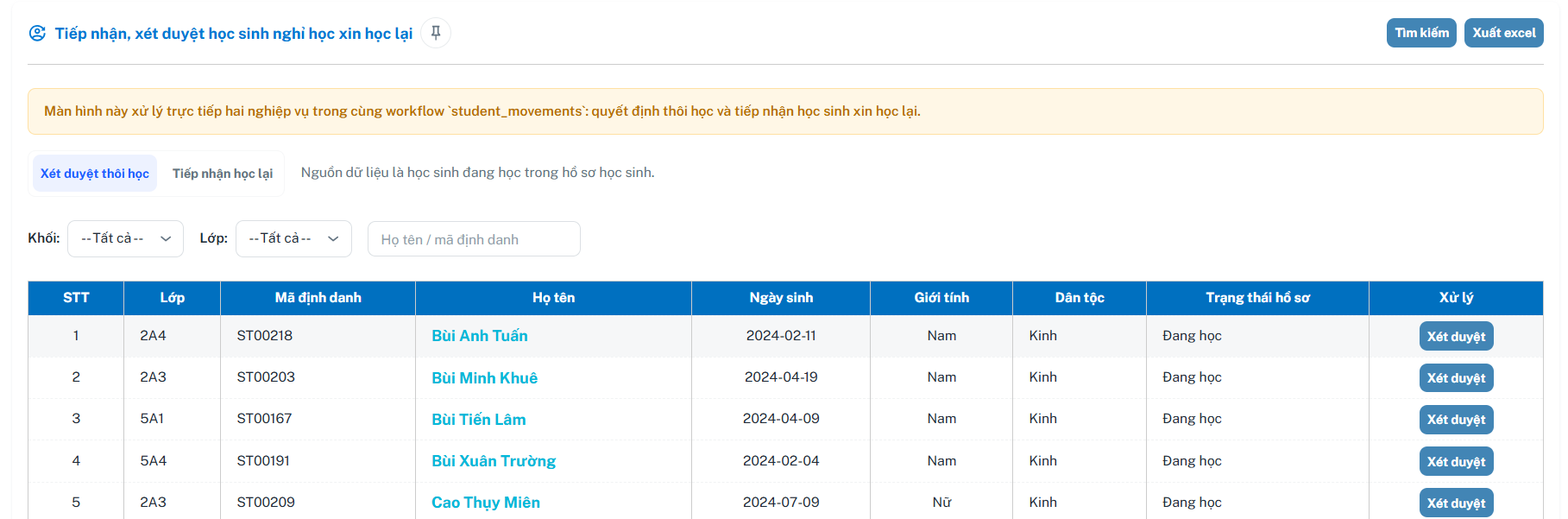
Task: Click birth date 2024-04-19
Action: pos(781,377)
